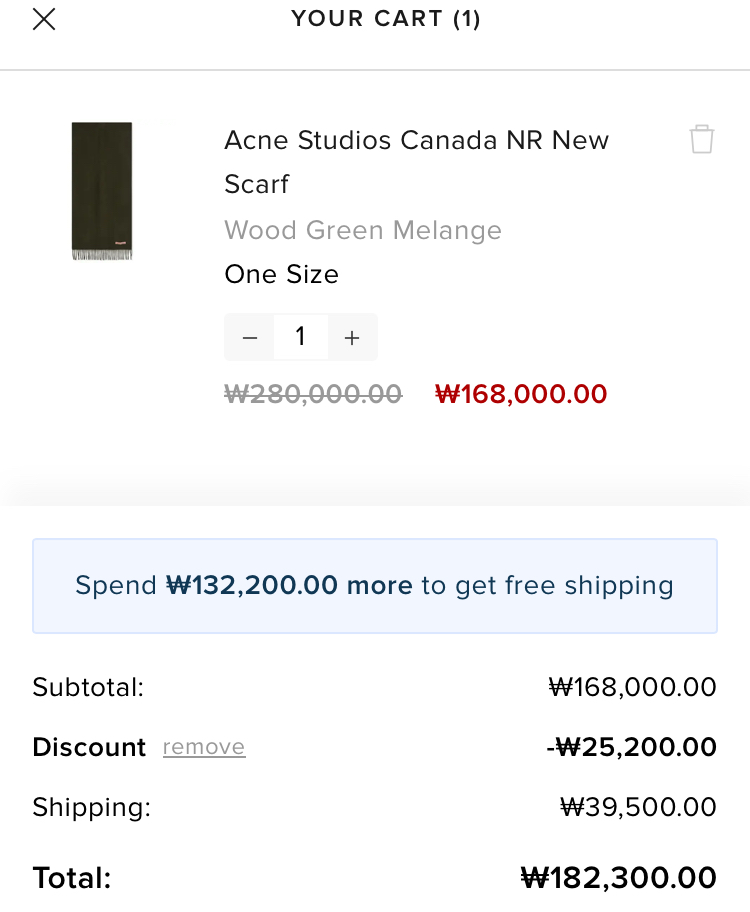Close the cart panel with the X icon
Screen dimensions: 750x912
[x=44, y=19]
